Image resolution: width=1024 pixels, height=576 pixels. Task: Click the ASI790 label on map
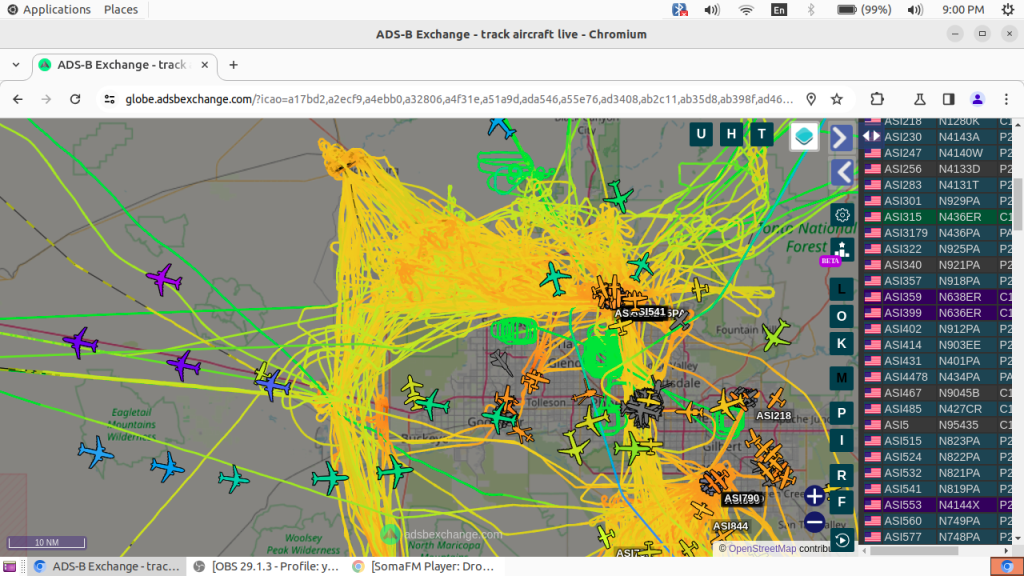[x=742, y=498]
